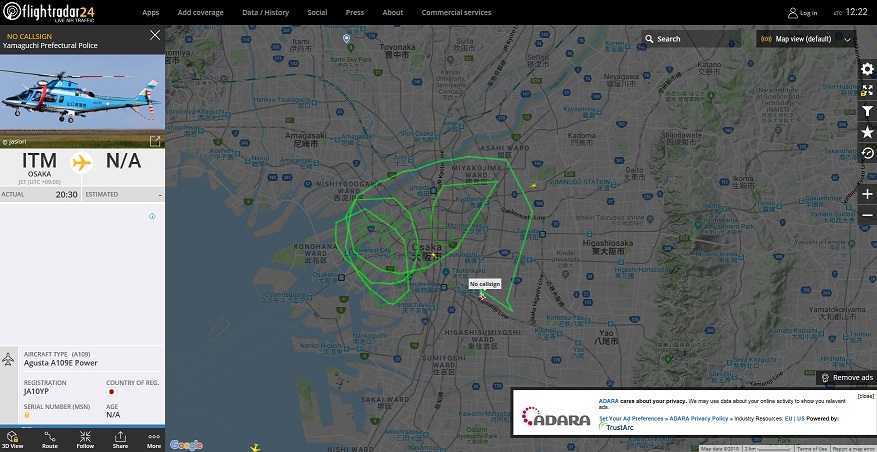
Task: Zoom out with the minus button
Action: (867, 215)
